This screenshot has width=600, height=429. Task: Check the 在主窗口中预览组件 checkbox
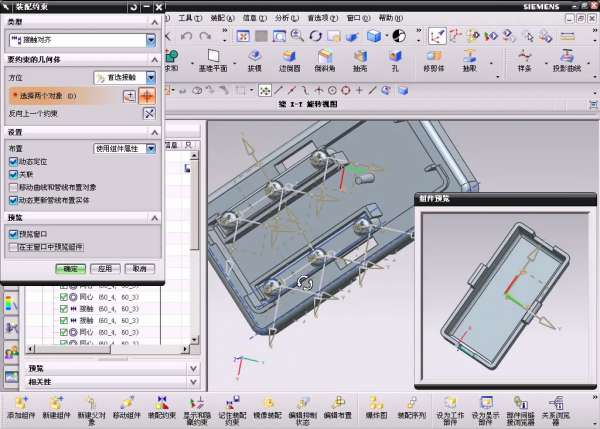click(x=13, y=247)
